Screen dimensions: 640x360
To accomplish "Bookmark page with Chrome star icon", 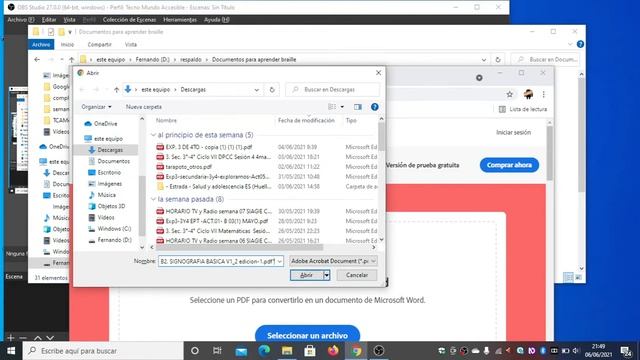I will [509, 94].
